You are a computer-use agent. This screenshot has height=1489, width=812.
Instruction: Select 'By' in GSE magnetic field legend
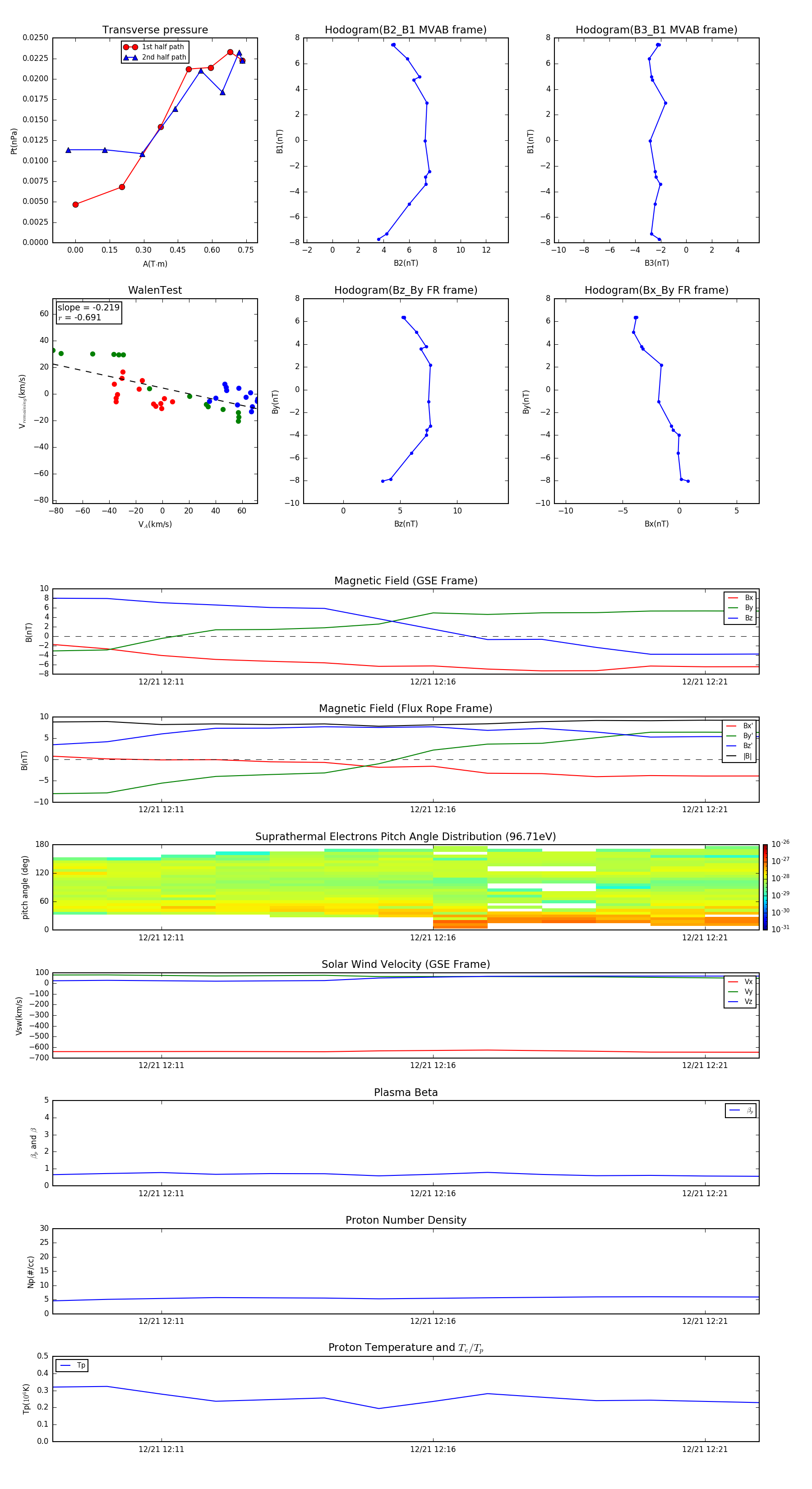[x=740, y=607]
